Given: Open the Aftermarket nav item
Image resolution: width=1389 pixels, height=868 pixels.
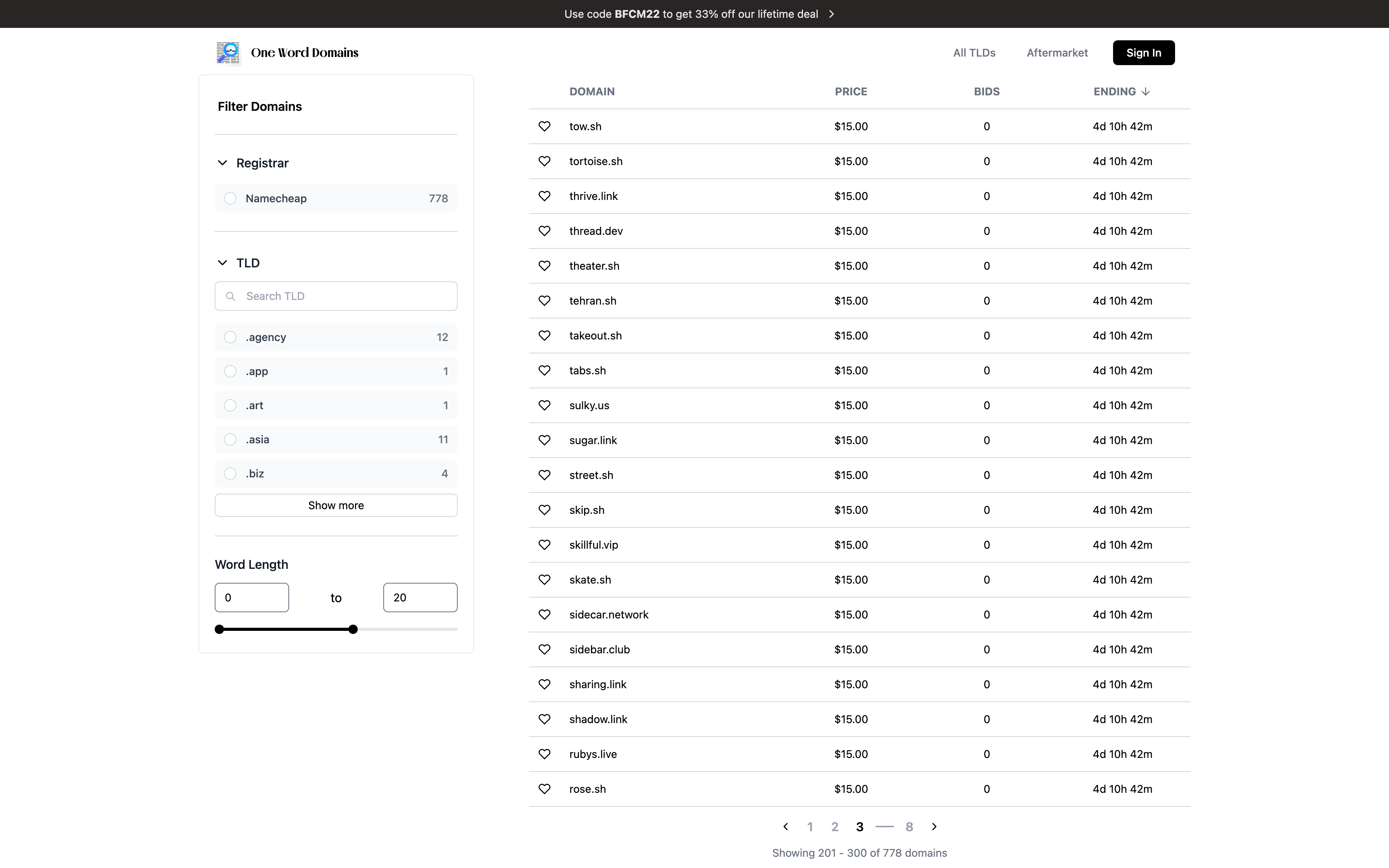Looking at the screenshot, I should (x=1057, y=53).
